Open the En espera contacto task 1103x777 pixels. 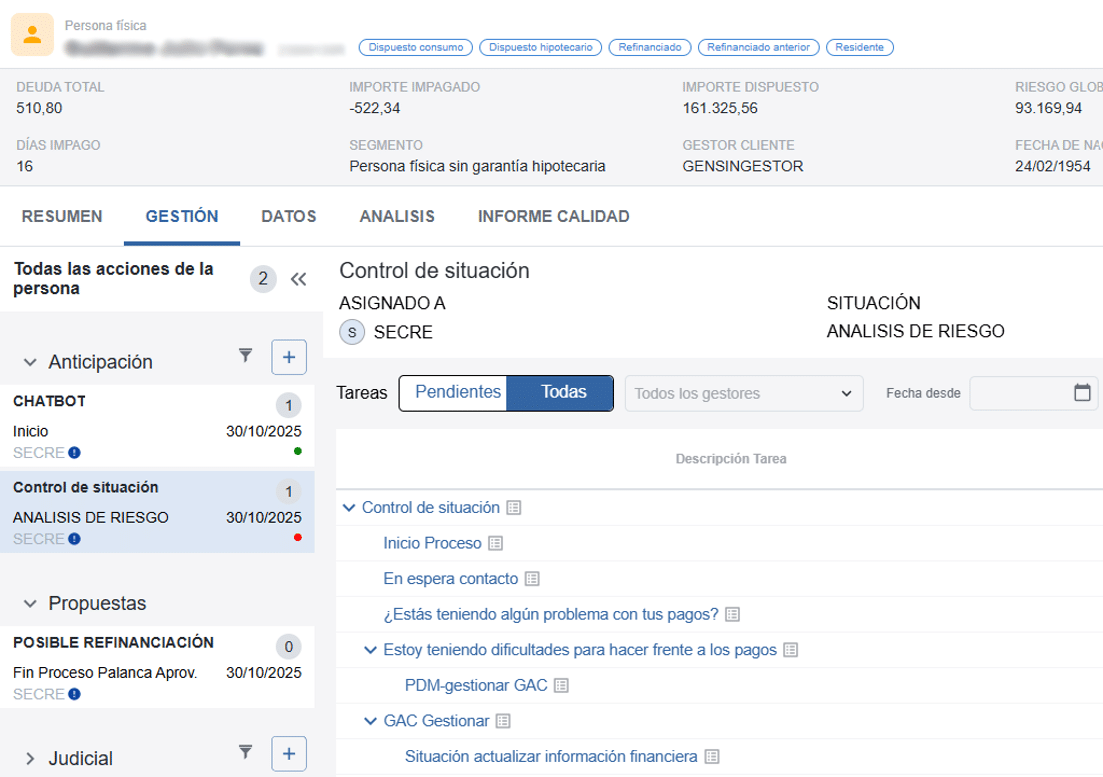[x=450, y=579]
